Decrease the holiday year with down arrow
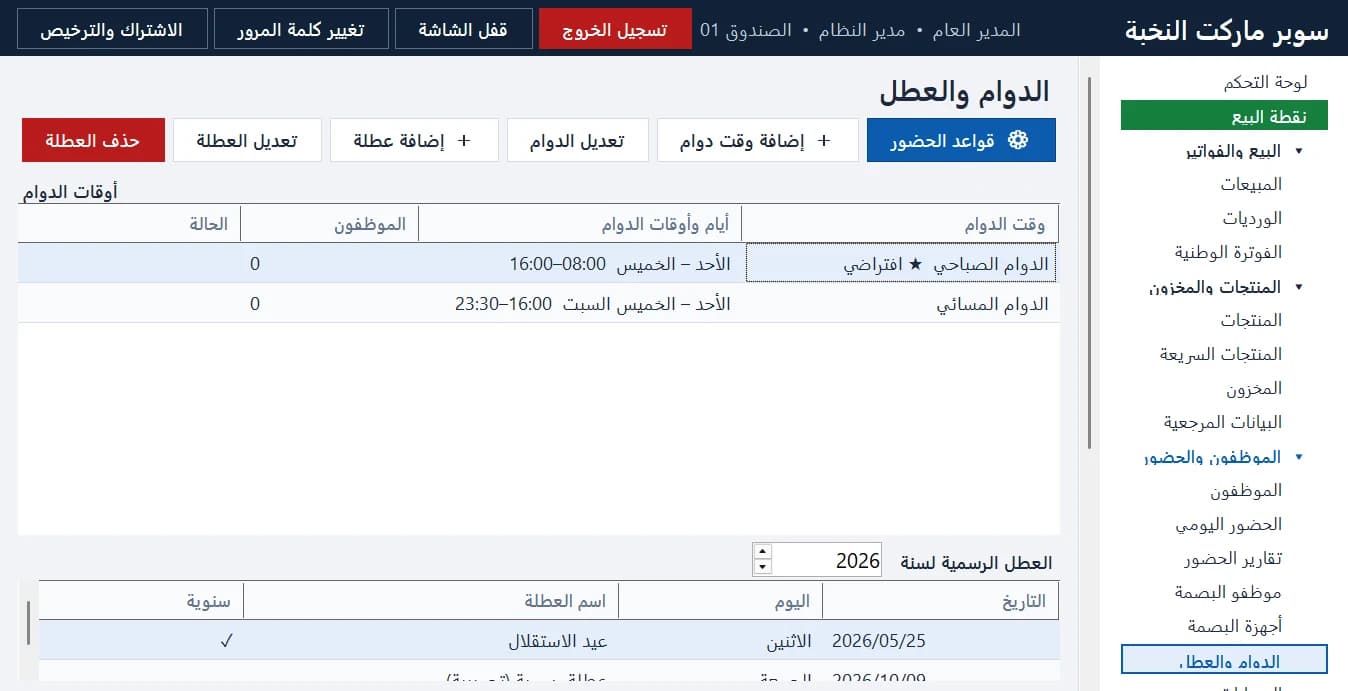 click(762, 567)
